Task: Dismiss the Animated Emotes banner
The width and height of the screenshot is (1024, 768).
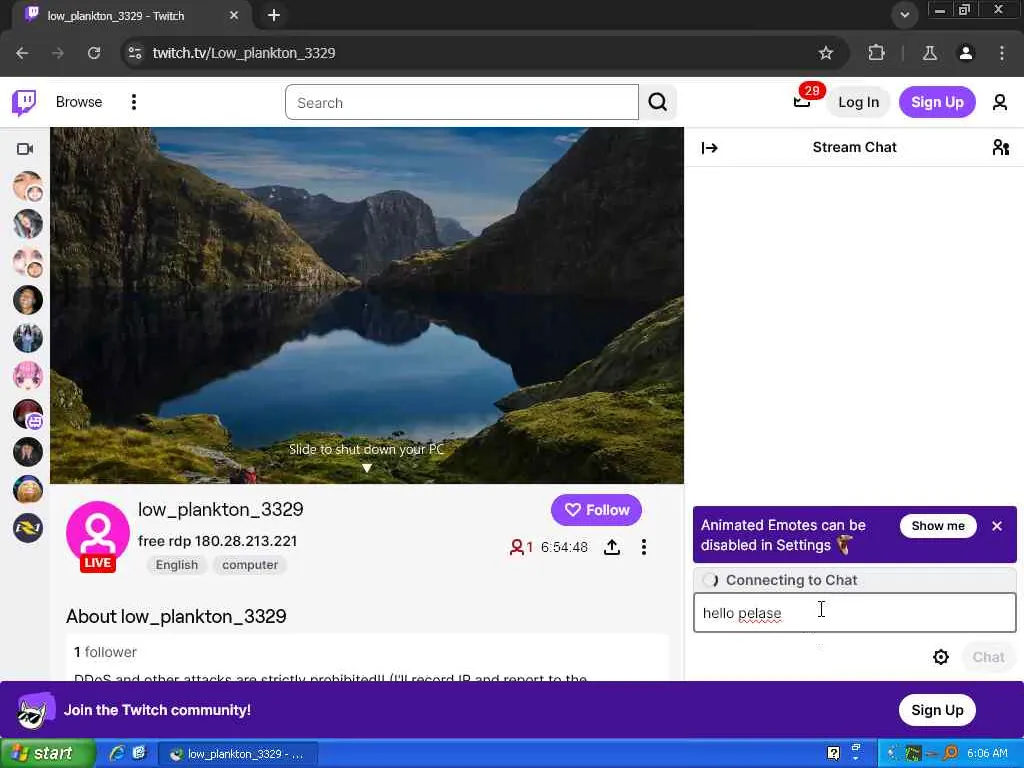Action: click(x=997, y=526)
